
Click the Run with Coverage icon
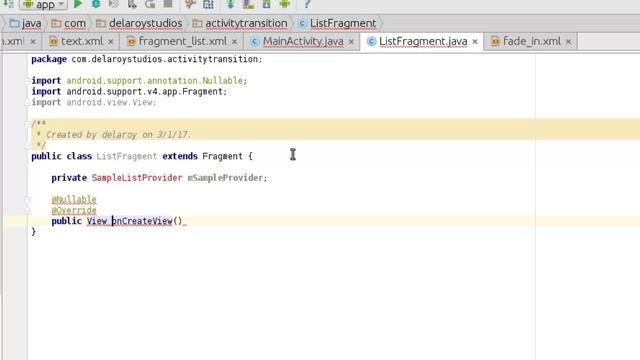[114, 4]
